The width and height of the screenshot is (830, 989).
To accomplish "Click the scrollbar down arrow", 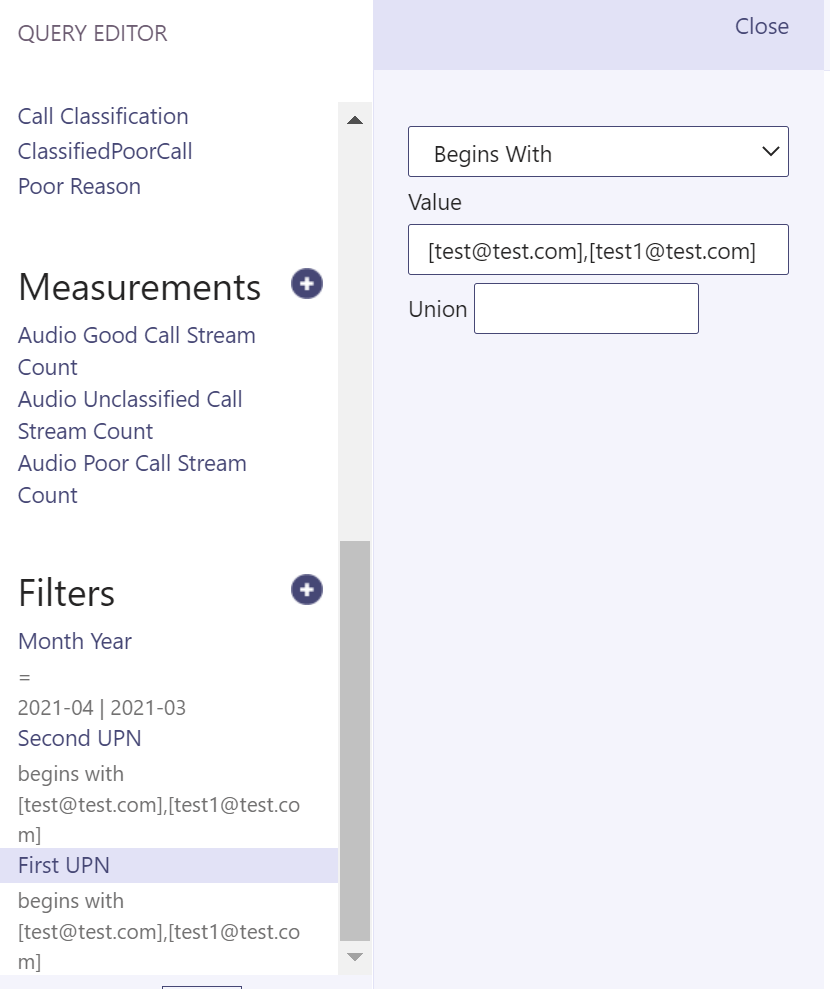I will (355, 957).
